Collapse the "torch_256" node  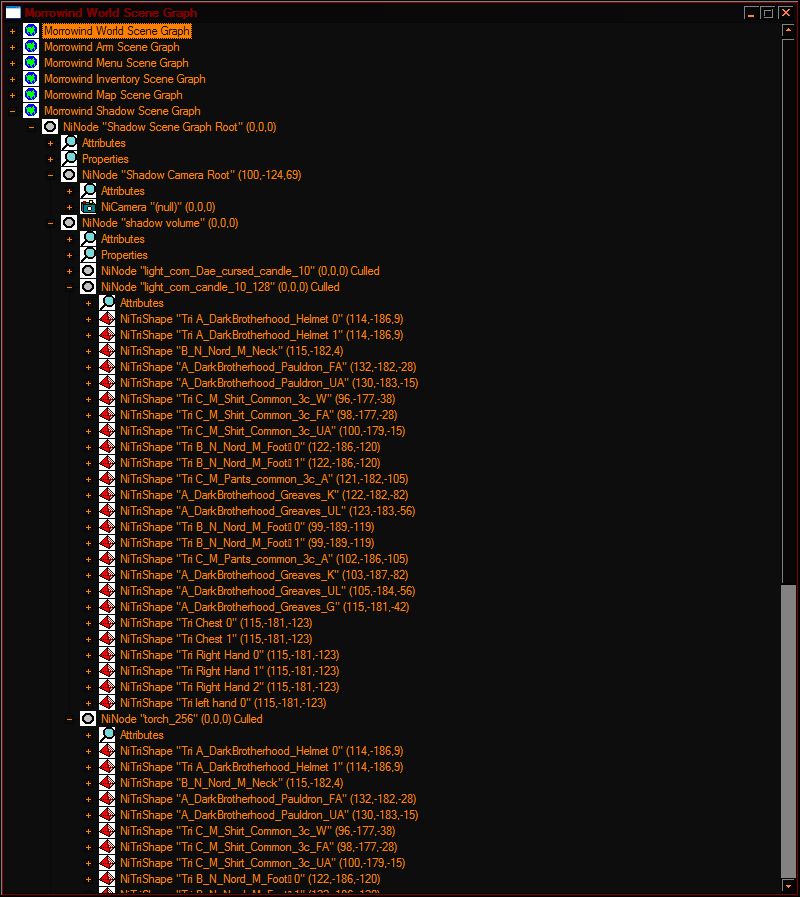coord(69,719)
